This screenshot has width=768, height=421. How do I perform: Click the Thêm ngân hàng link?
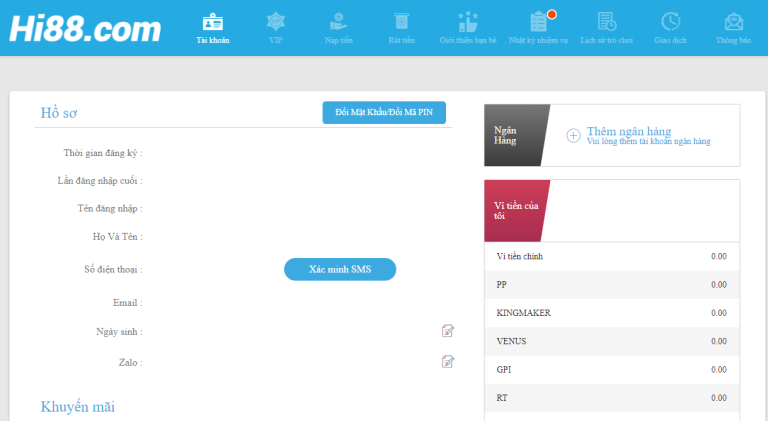tap(629, 131)
